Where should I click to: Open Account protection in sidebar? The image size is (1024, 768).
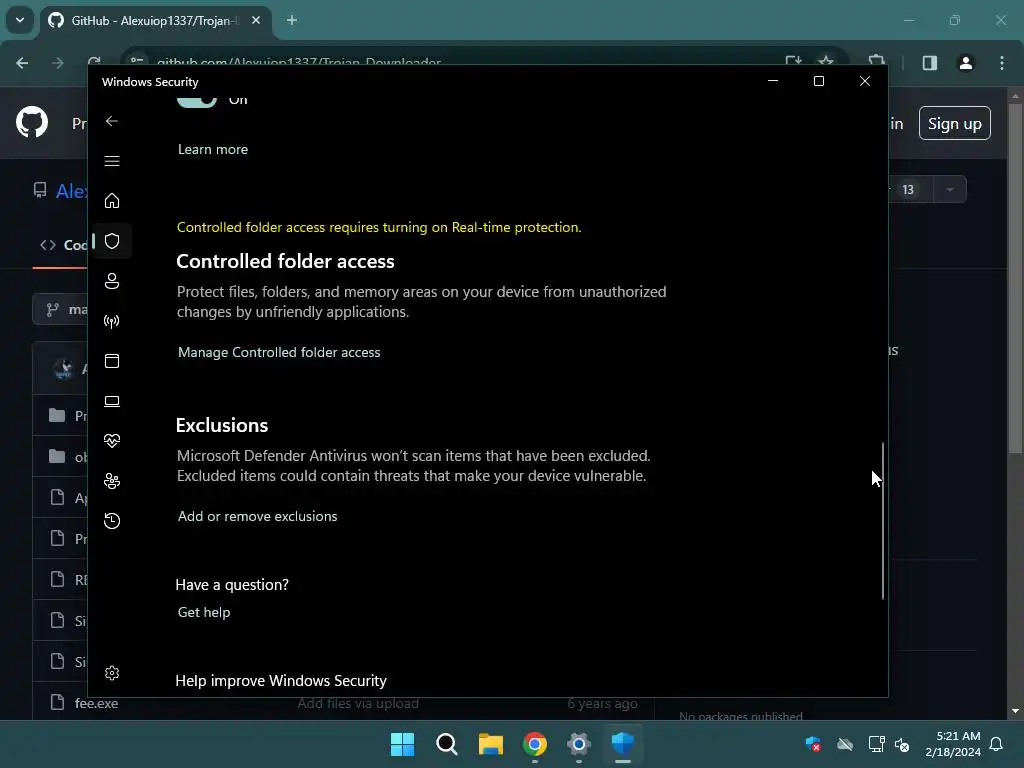click(112, 281)
